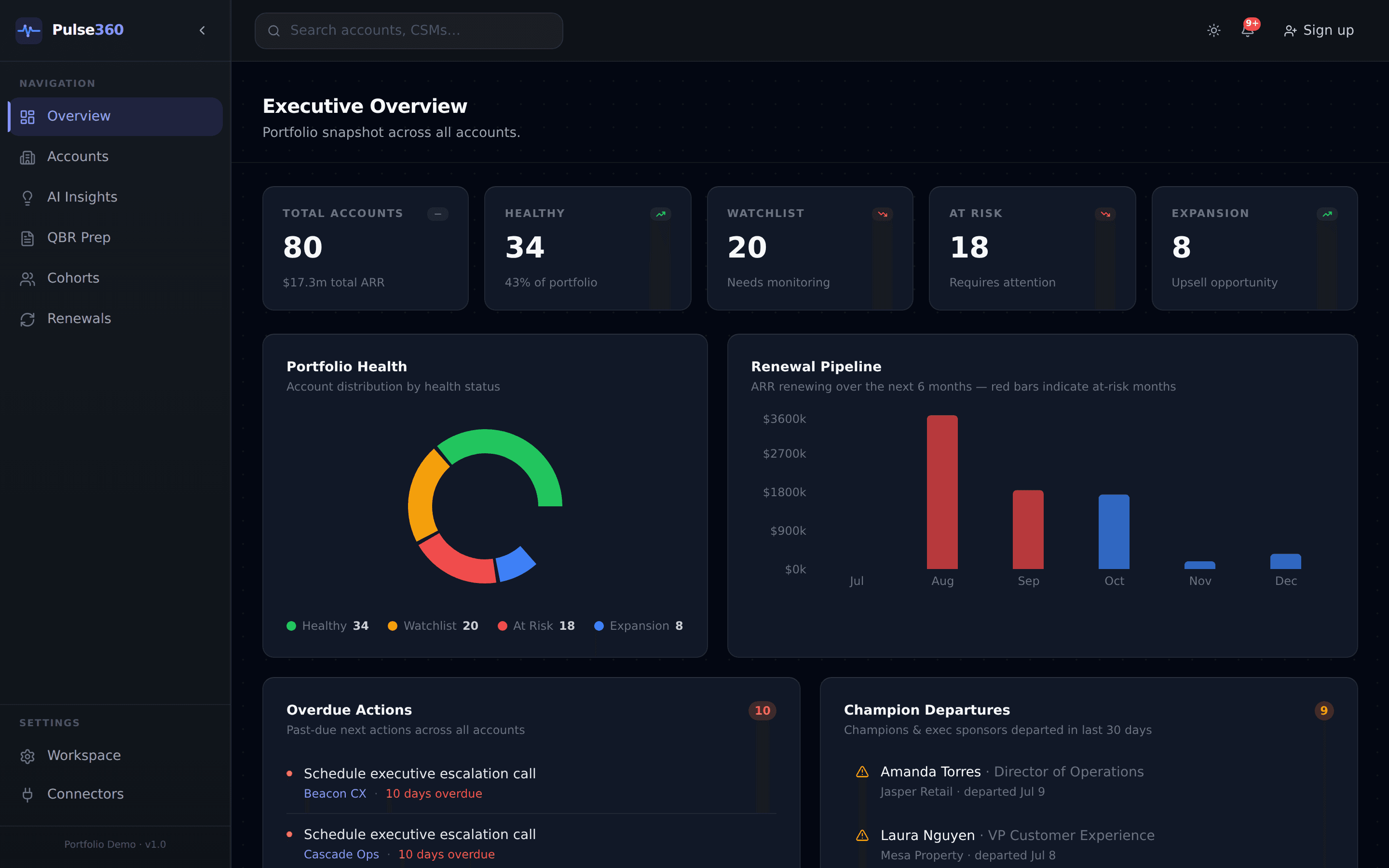Click the QBR Prep document icon

coord(27,238)
